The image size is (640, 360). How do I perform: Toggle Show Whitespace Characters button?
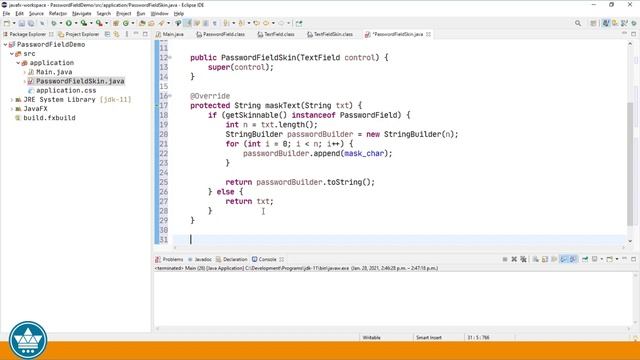(215, 23)
